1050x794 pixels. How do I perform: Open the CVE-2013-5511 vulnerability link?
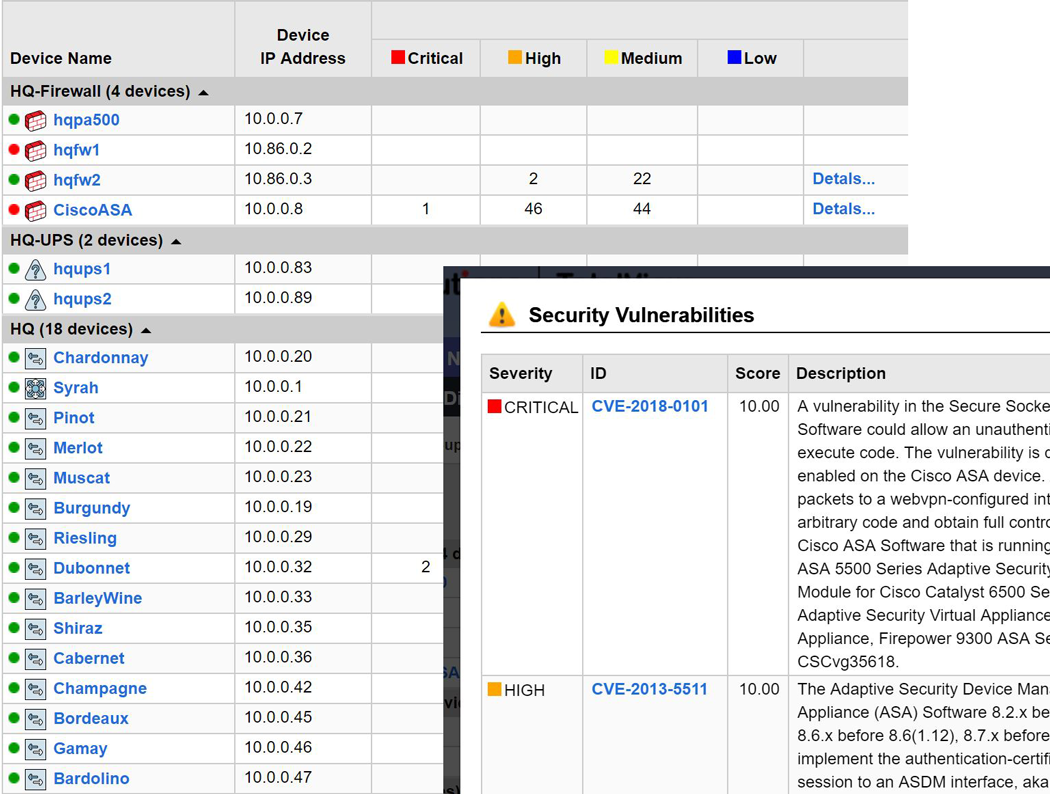pos(650,690)
